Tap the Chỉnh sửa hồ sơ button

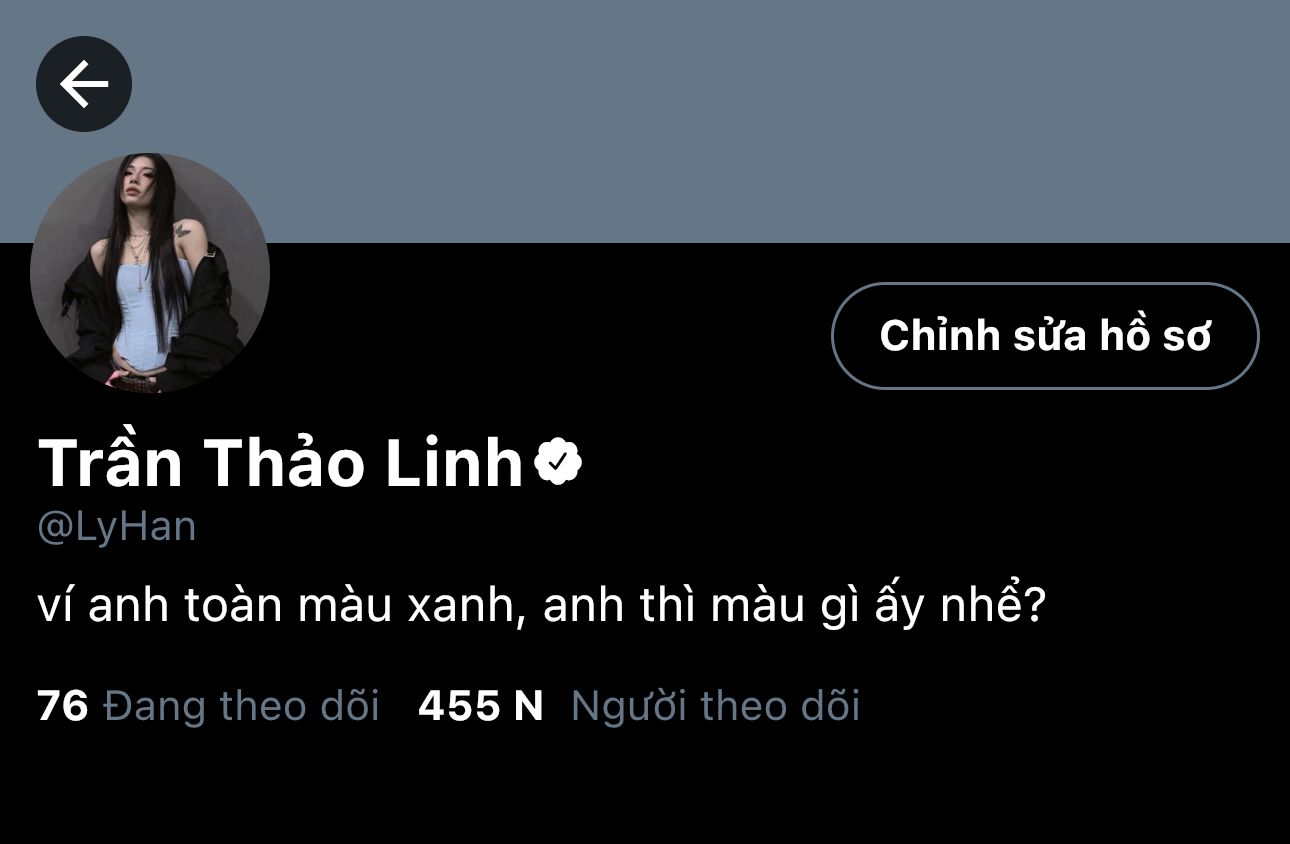click(1045, 336)
